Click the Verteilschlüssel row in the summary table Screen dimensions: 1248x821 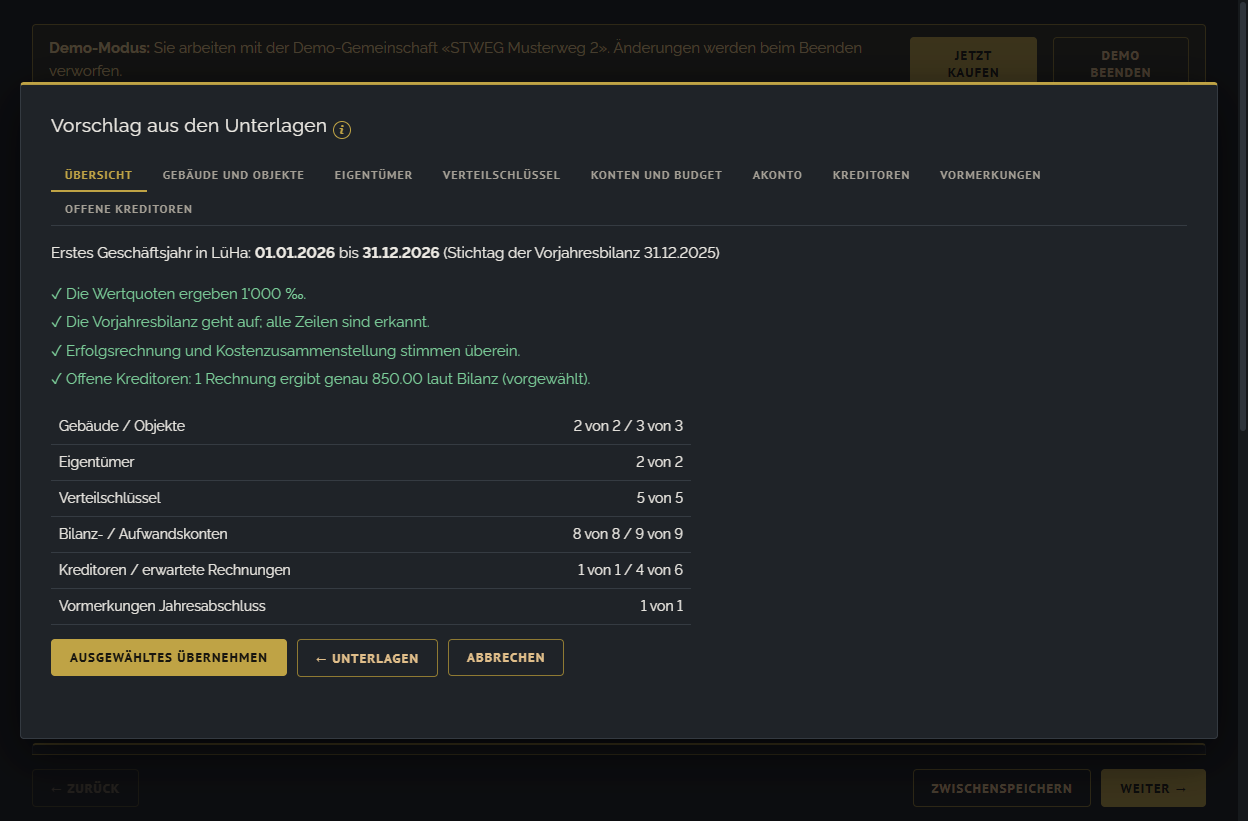[371, 498]
